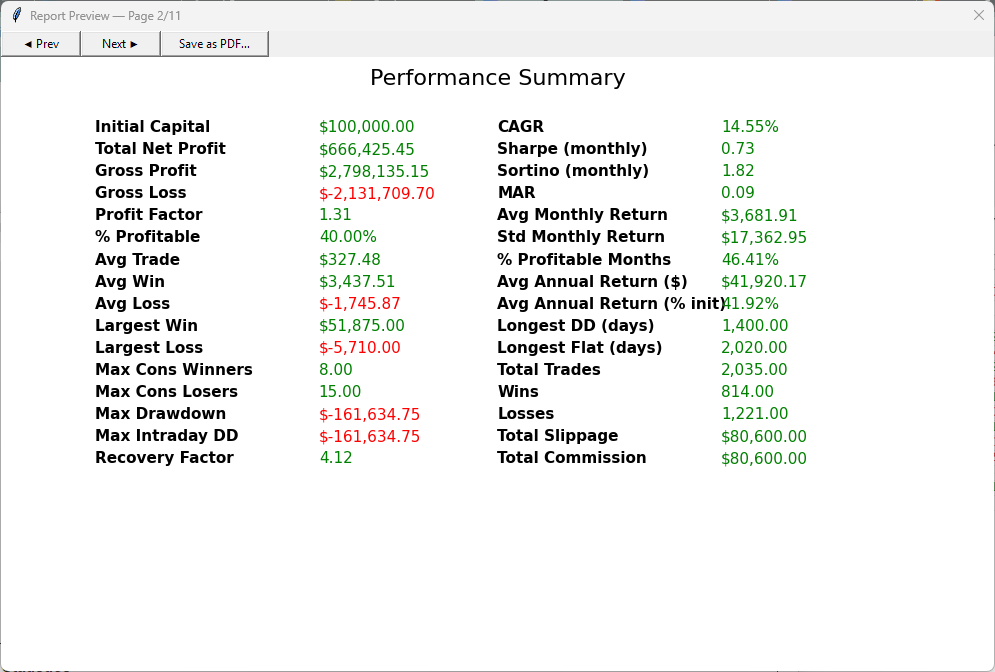Click the Total Trades label
Image resolution: width=995 pixels, height=672 pixels.
549,369
